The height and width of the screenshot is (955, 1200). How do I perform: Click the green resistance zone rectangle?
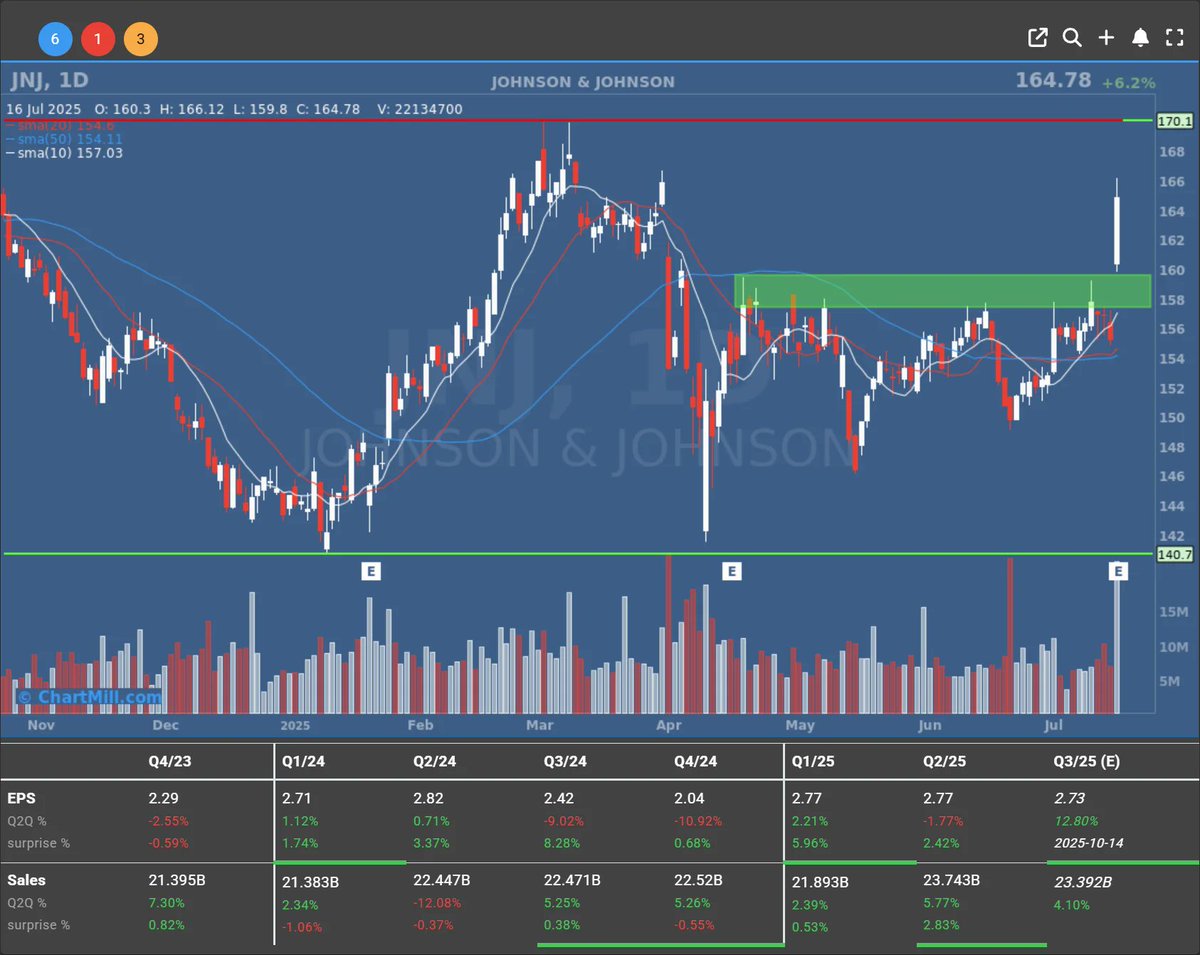point(943,290)
